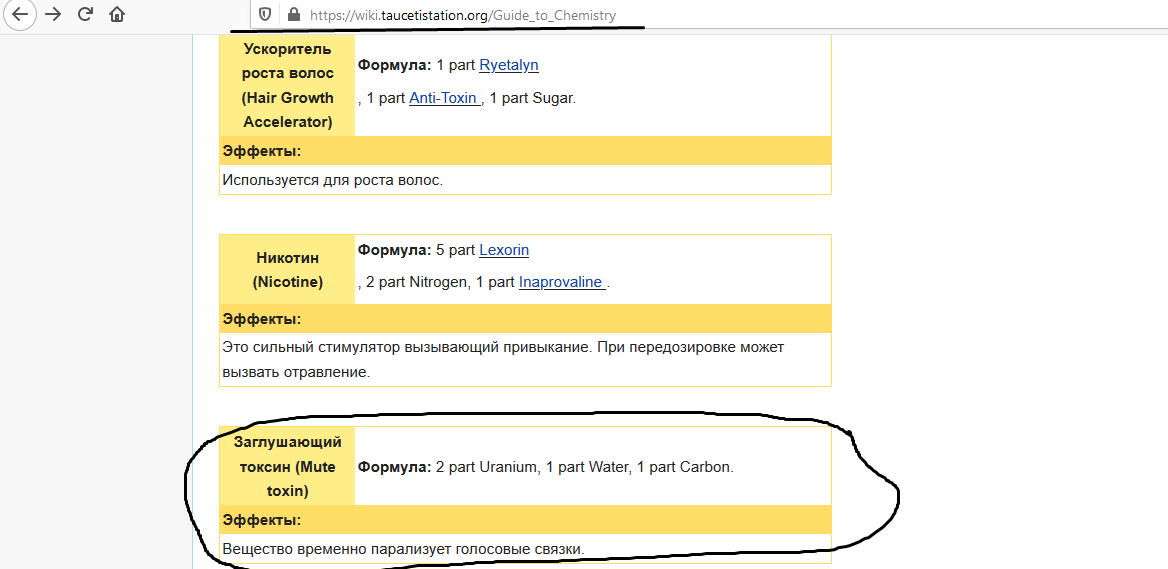Select the Эффекты header in Nicotine table

point(525,319)
